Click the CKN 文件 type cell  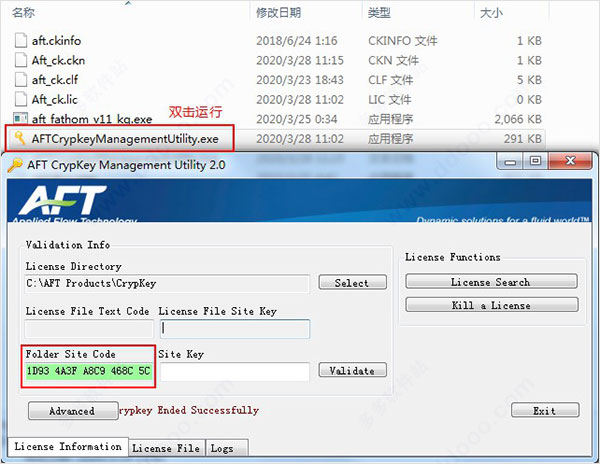[393, 60]
